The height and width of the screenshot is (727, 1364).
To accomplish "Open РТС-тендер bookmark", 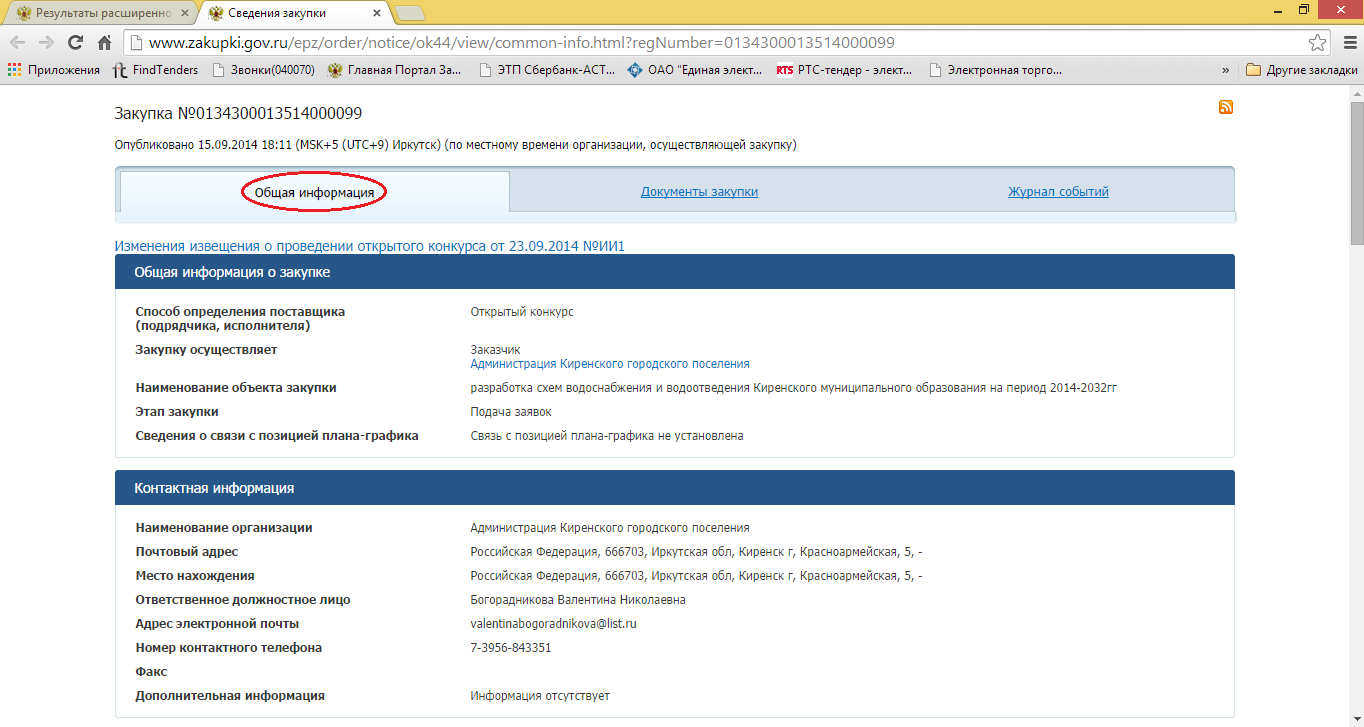I will [x=845, y=70].
